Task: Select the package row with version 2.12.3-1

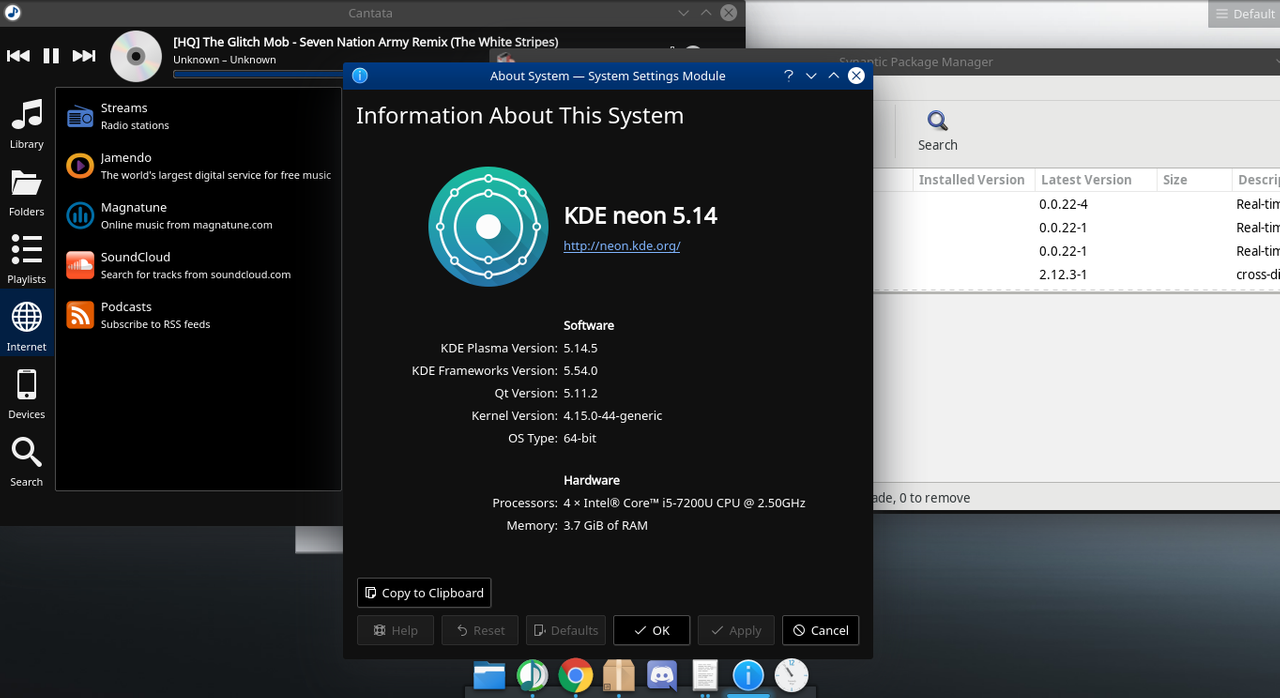Action: pyautogui.click(x=1076, y=275)
